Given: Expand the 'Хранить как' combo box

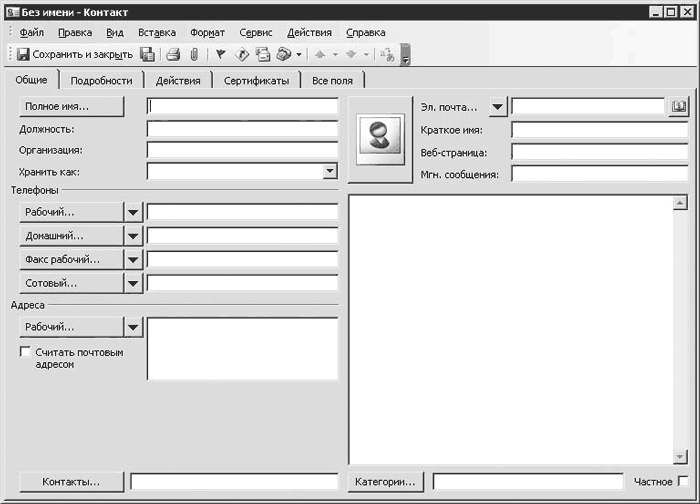Looking at the screenshot, I should pyautogui.click(x=330, y=172).
